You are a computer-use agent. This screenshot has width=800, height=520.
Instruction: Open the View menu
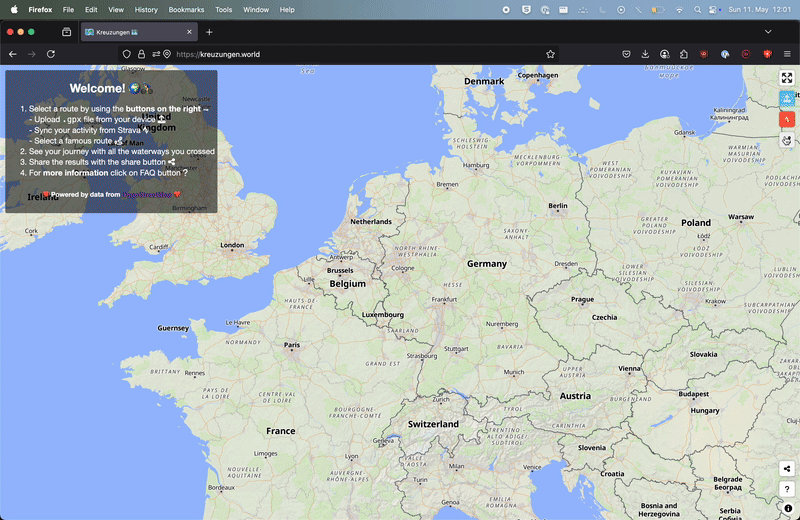116,10
